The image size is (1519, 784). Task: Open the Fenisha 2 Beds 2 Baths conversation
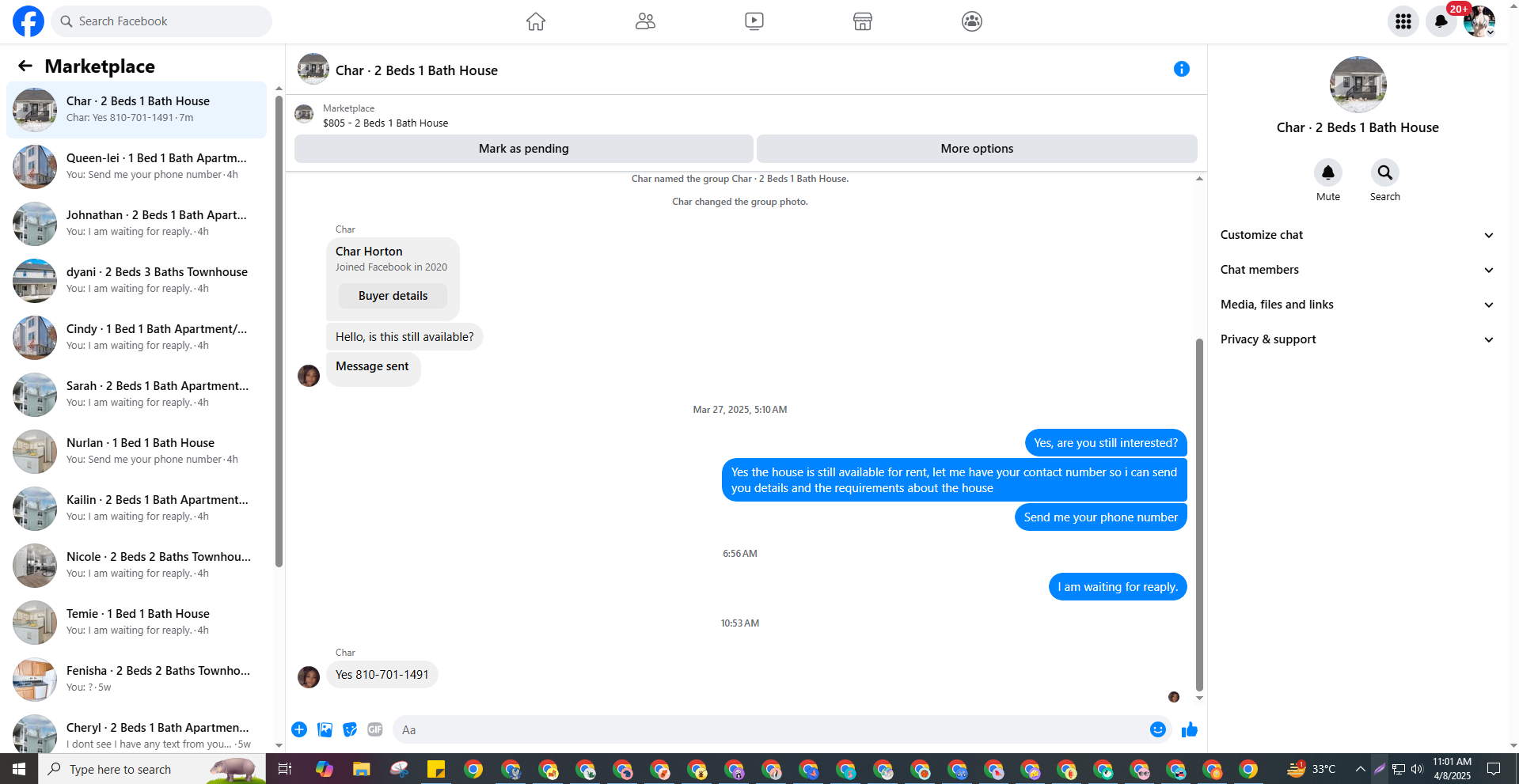[x=137, y=679]
